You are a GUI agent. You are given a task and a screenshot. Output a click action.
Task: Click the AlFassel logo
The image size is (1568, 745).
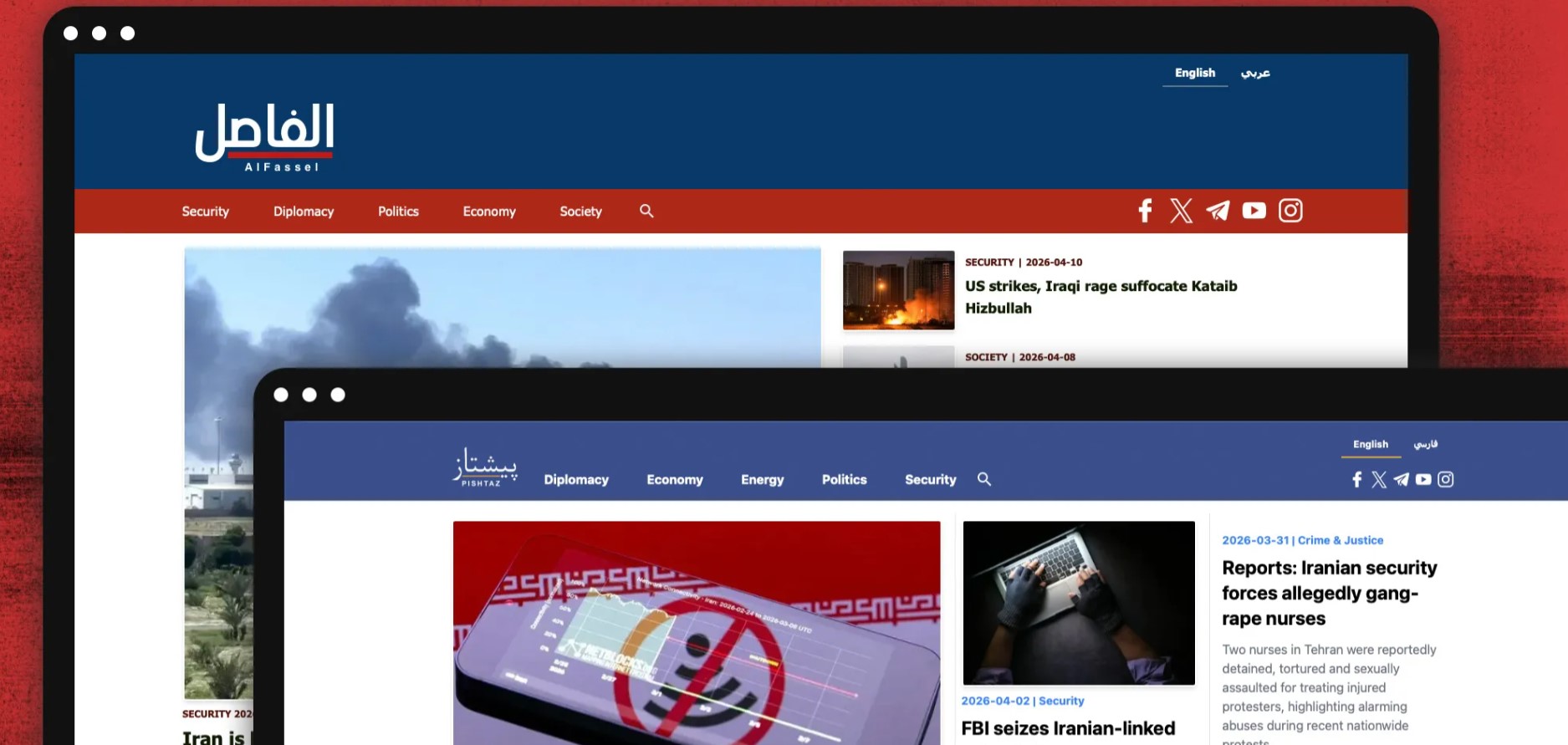pos(264,137)
